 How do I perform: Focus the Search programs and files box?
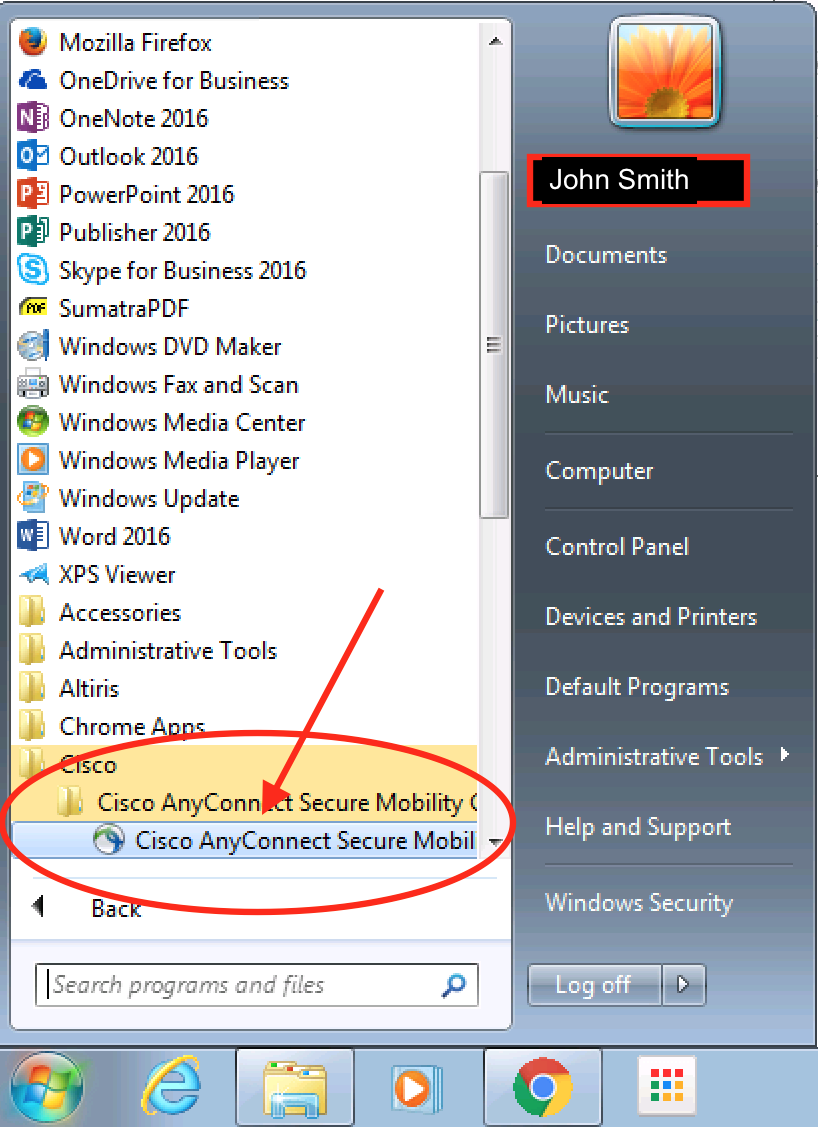click(256, 985)
